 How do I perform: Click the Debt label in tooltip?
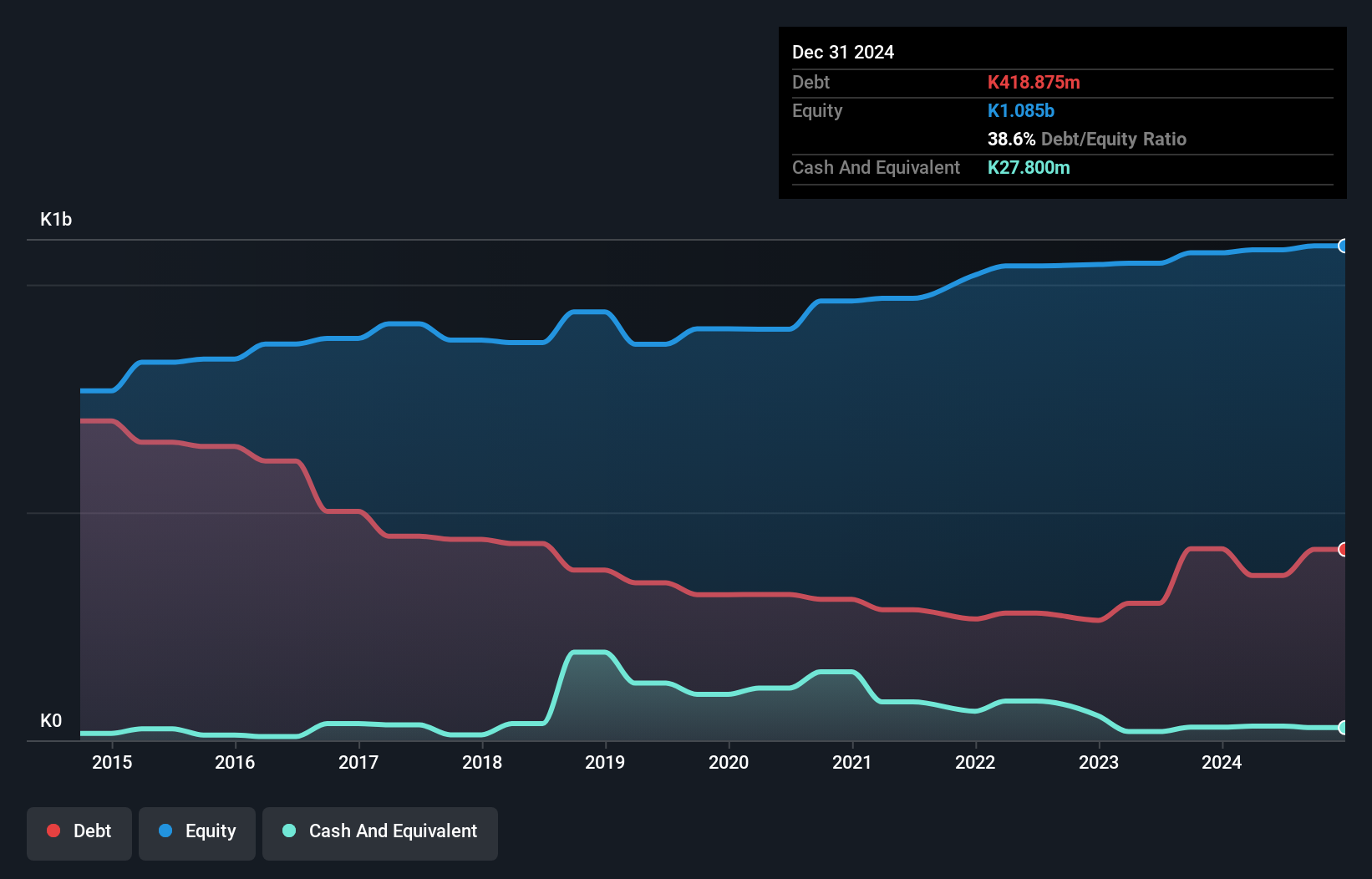pyautogui.click(x=810, y=82)
